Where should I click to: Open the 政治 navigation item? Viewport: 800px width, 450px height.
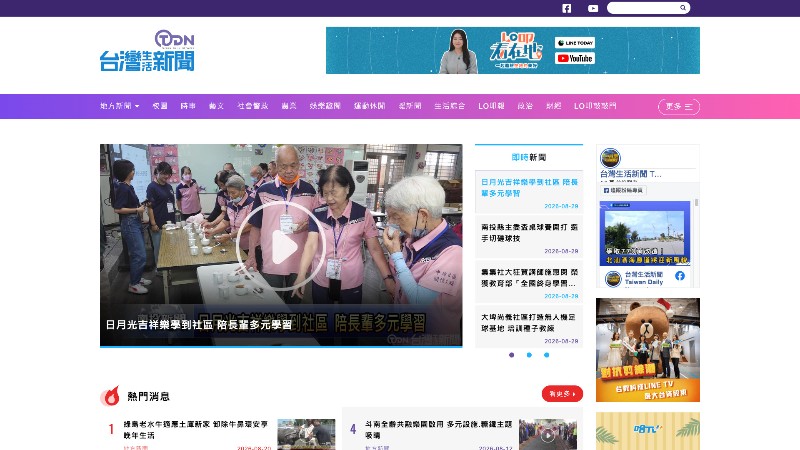coord(525,106)
